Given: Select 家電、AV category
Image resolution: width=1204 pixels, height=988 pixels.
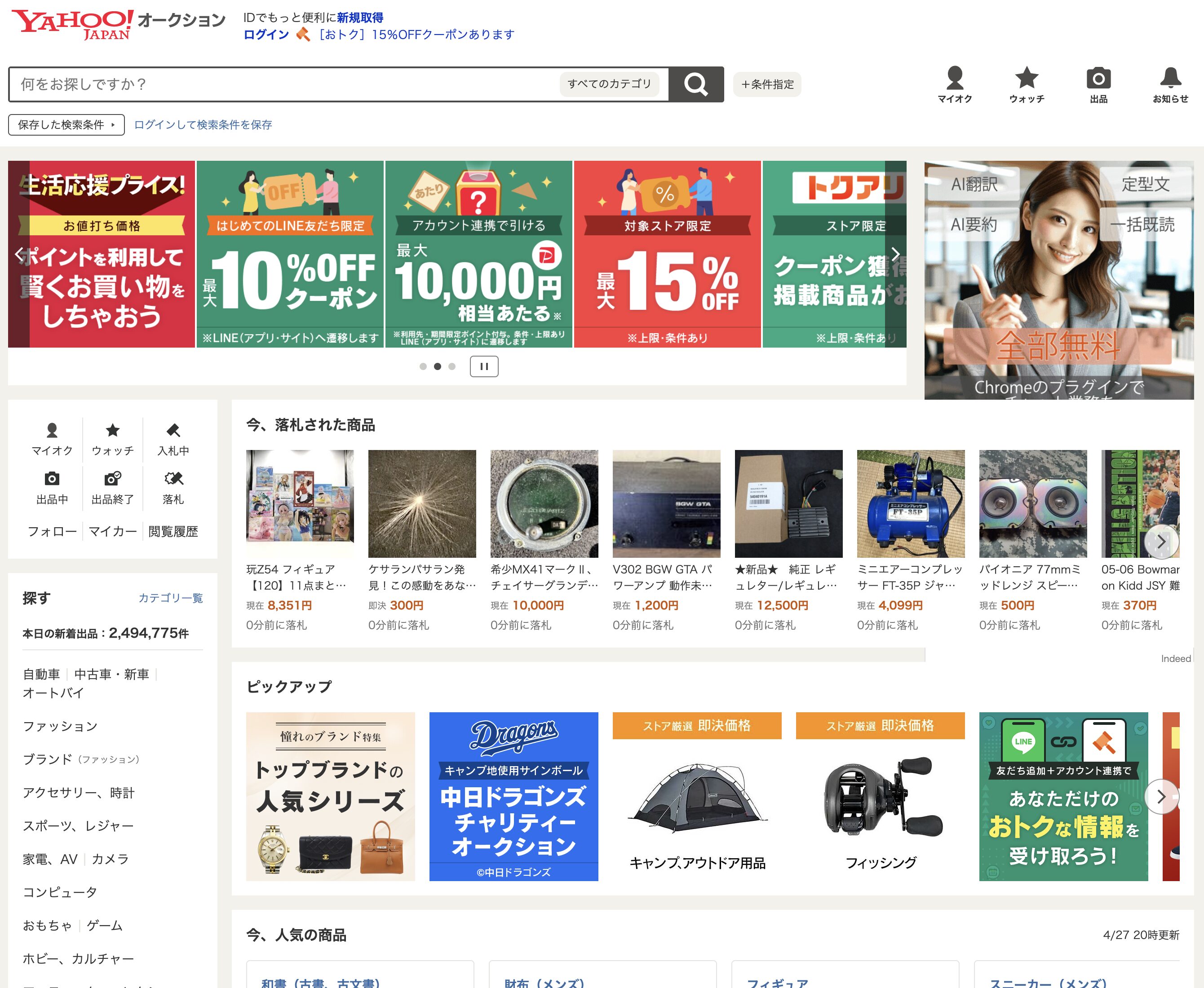Looking at the screenshot, I should pyautogui.click(x=50, y=859).
